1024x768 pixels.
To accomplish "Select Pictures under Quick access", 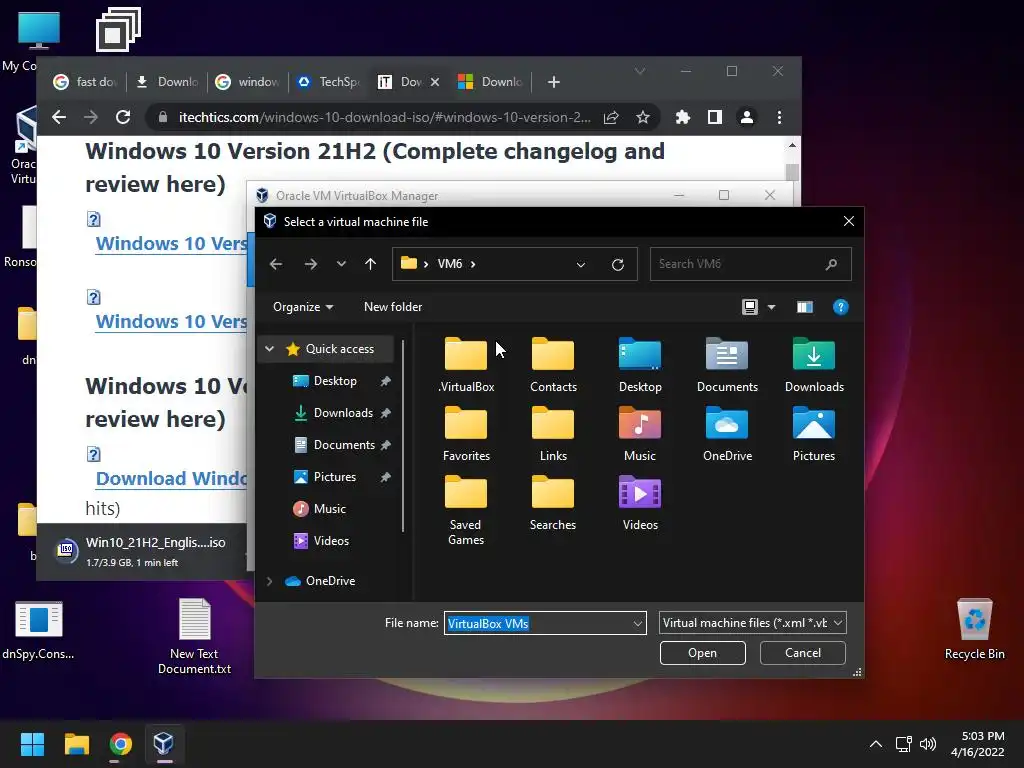I will (x=334, y=477).
